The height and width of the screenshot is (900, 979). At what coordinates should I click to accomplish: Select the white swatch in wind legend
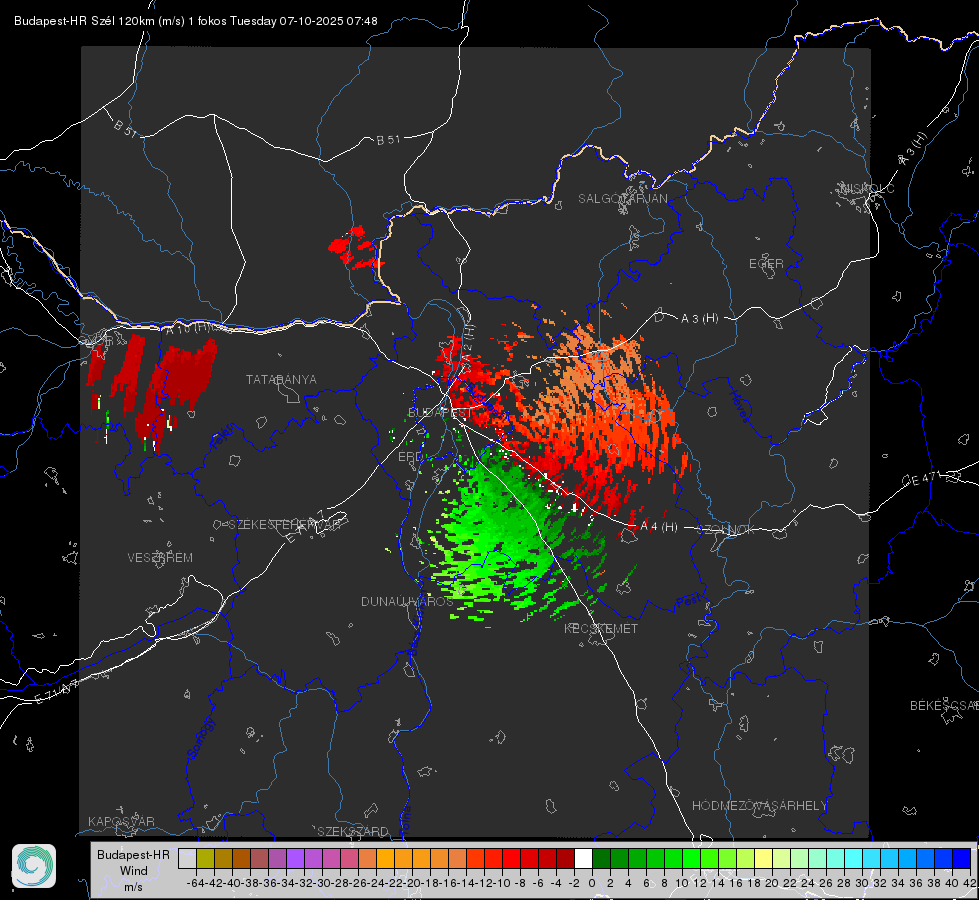click(583, 859)
